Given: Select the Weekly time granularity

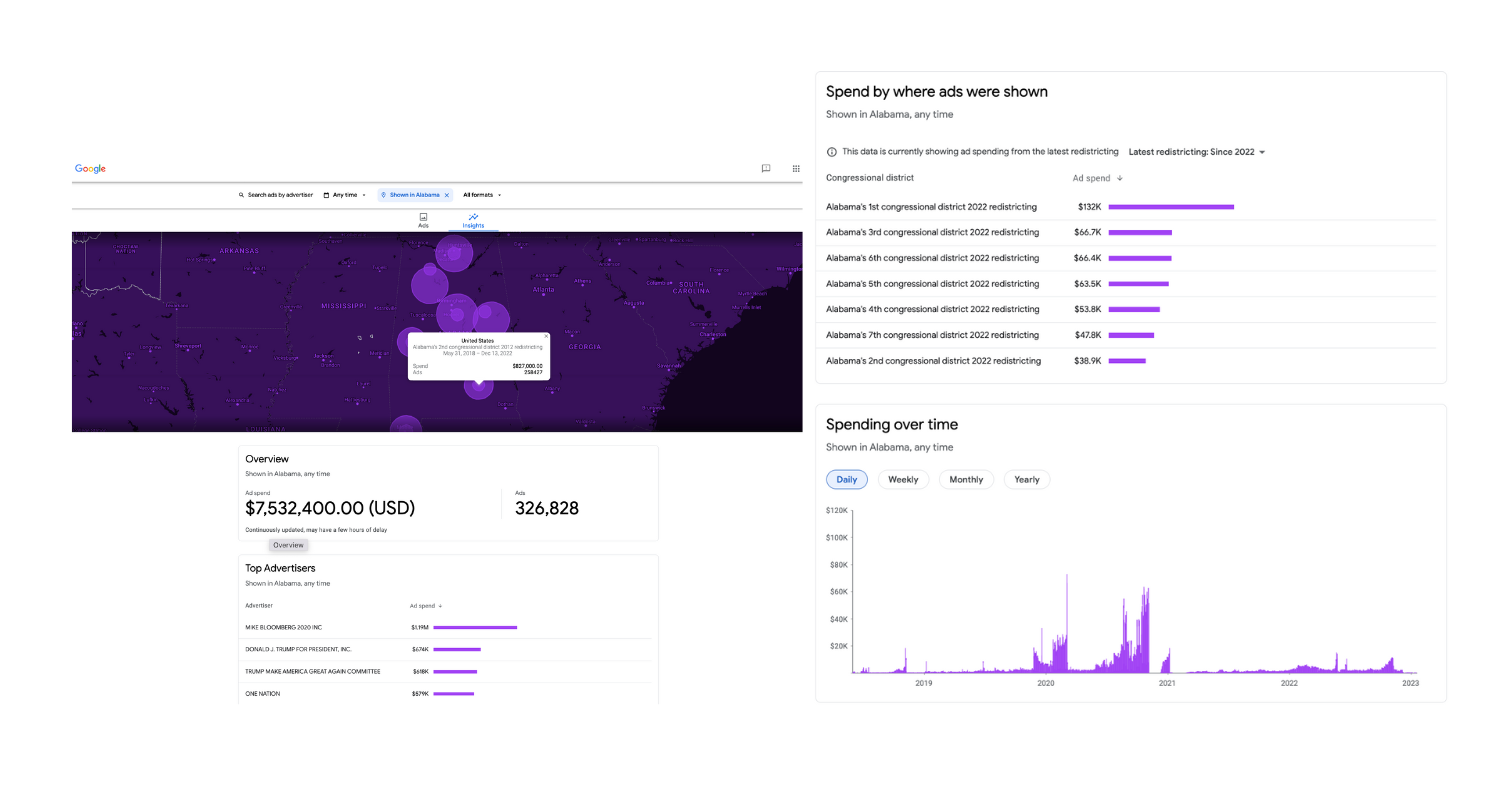Looking at the screenshot, I should click(903, 480).
